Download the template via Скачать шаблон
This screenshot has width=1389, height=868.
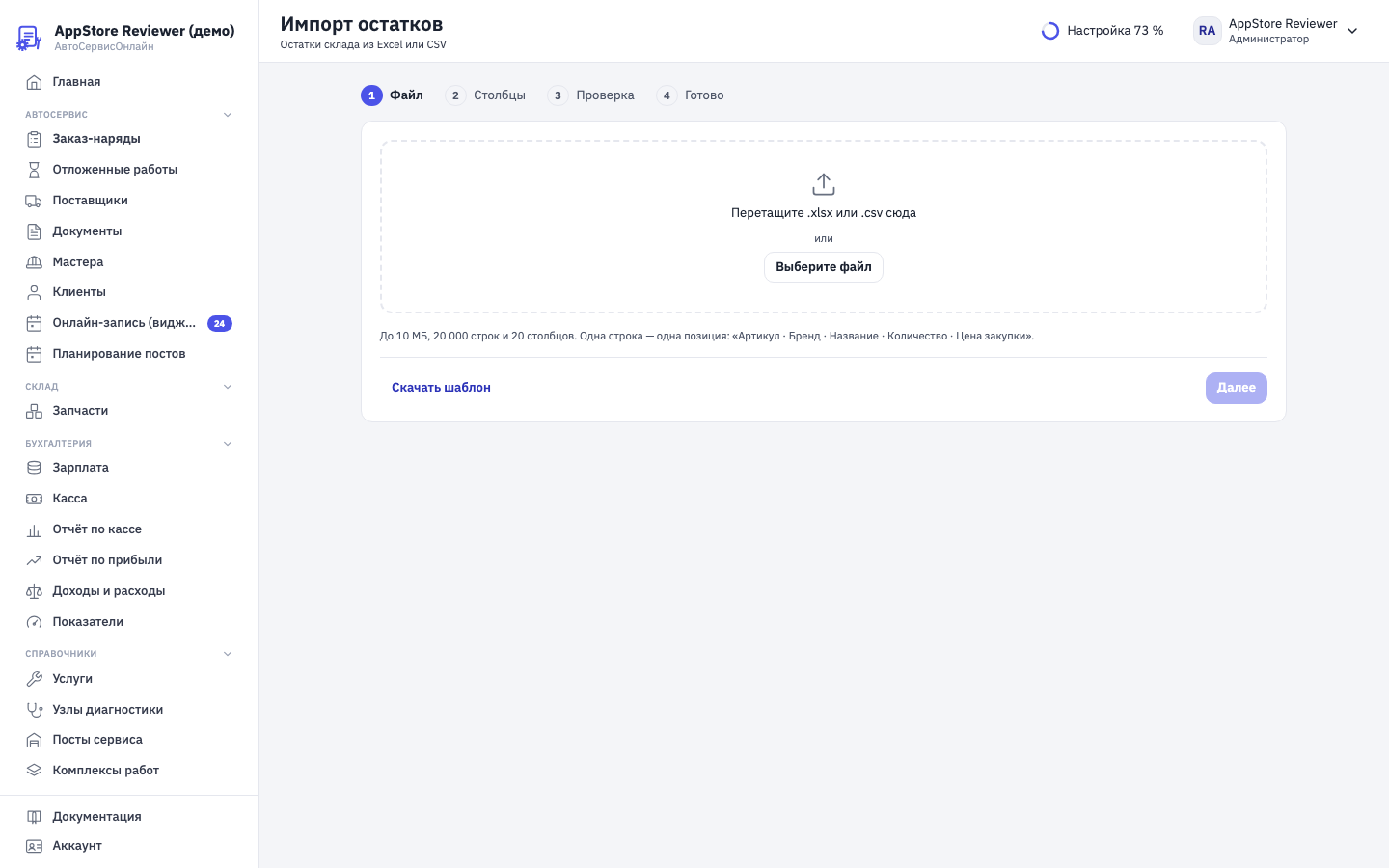pyautogui.click(x=441, y=388)
